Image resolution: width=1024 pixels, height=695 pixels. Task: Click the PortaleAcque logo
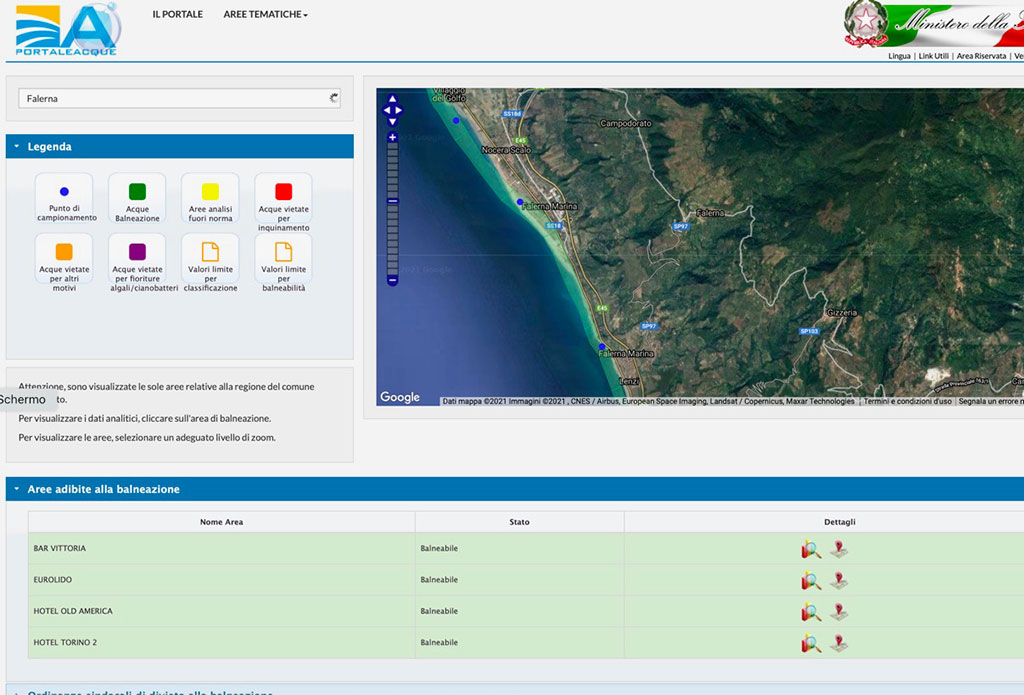(68, 29)
